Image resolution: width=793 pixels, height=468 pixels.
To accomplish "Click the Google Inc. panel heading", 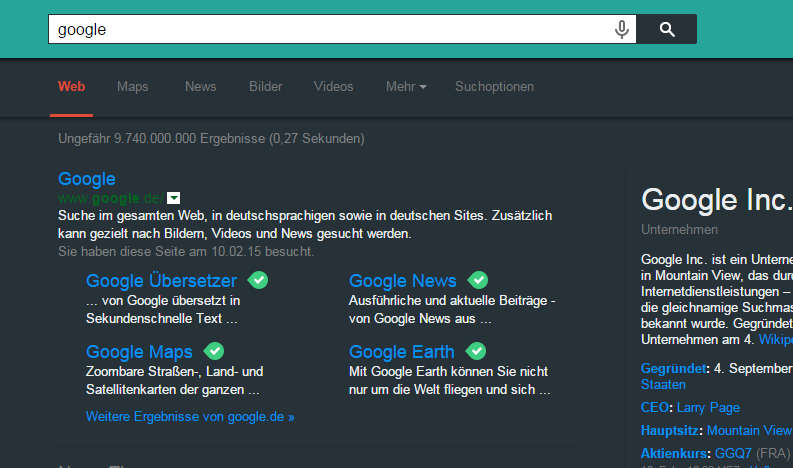I will (717, 199).
